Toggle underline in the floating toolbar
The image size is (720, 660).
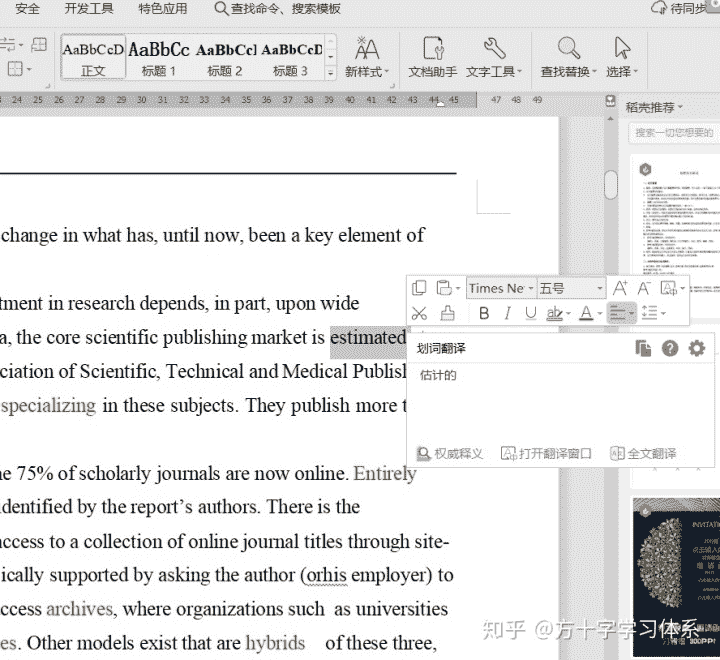point(530,314)
